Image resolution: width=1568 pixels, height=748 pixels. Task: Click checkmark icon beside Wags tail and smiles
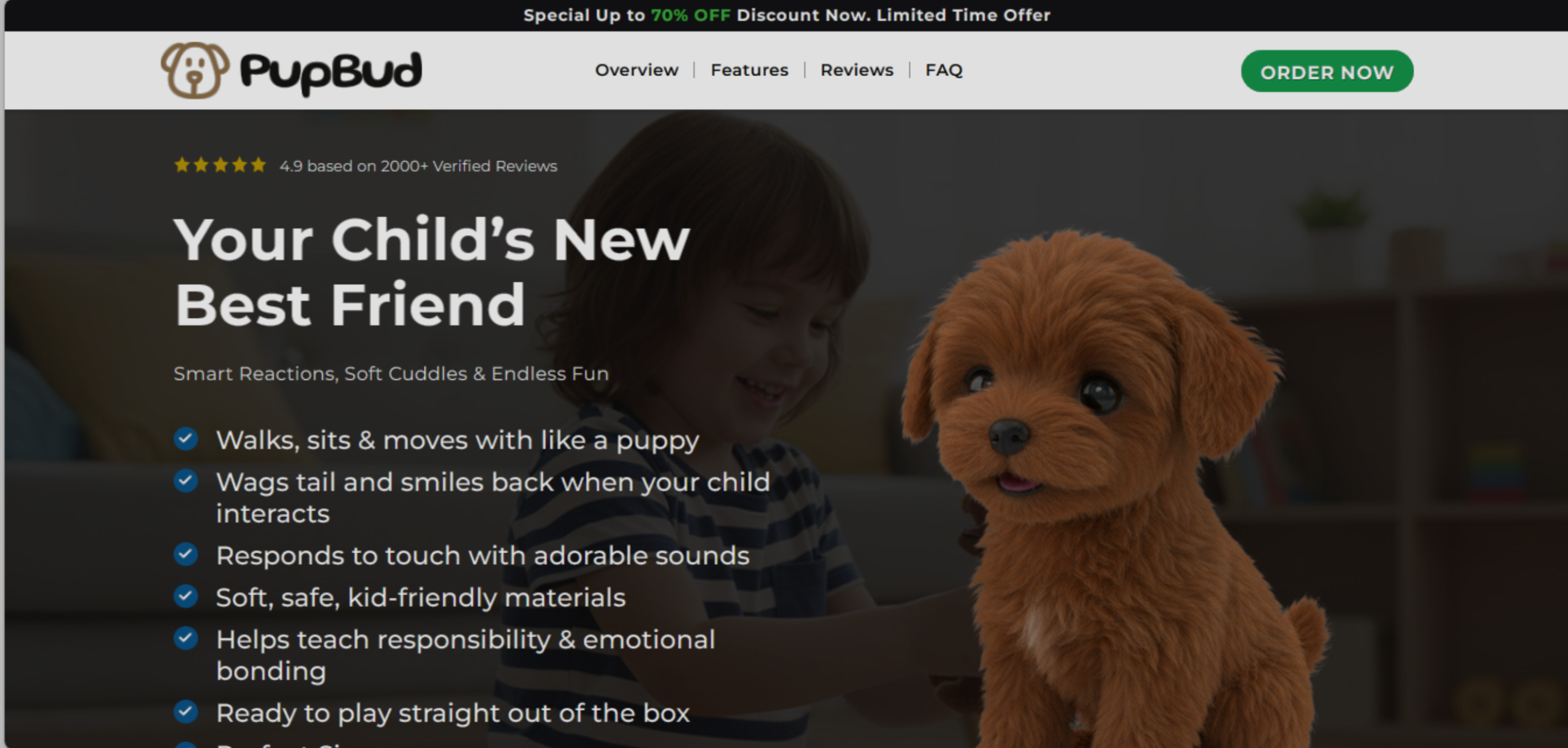186,480
